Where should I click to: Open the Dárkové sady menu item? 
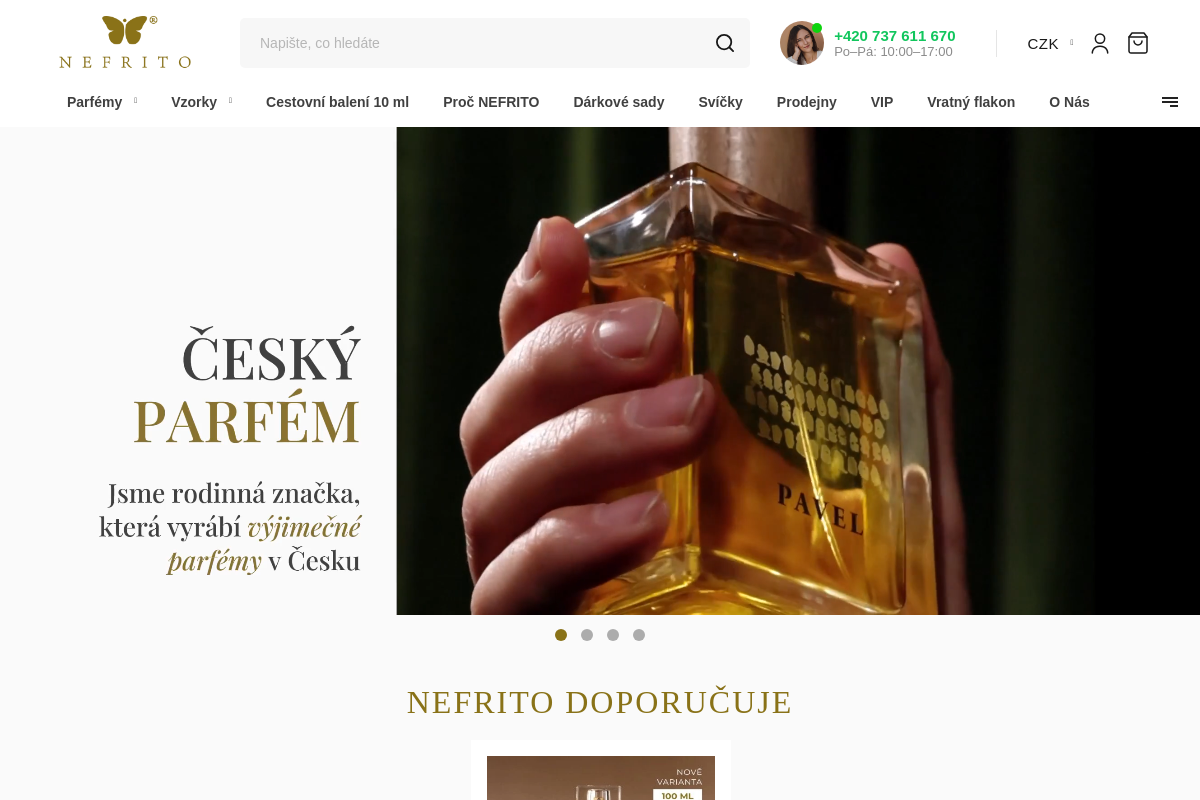[618, 102]
